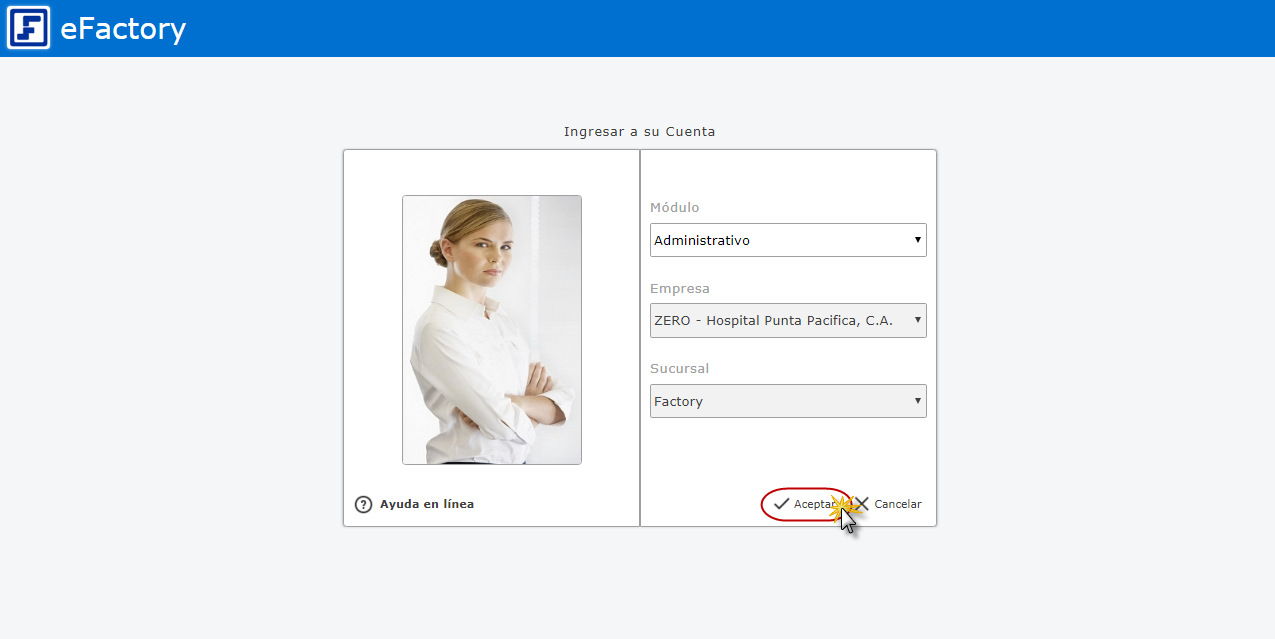The width and height of the screenshot is (1275, 639).
Task: Click the Ingresar a su Cuenta heading
Action: (639, 131)
